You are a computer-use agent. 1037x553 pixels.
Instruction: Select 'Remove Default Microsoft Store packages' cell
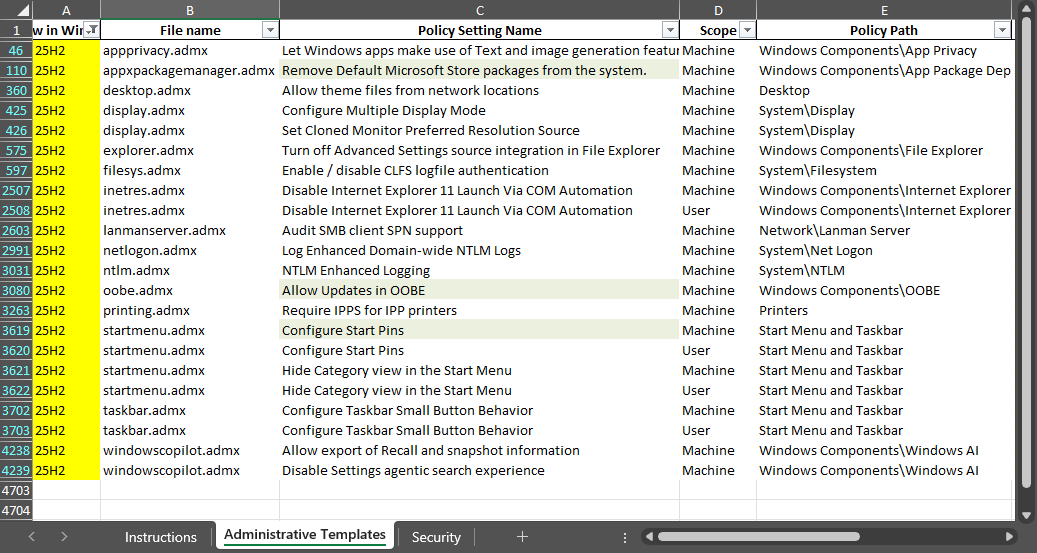tap(479, 70)
